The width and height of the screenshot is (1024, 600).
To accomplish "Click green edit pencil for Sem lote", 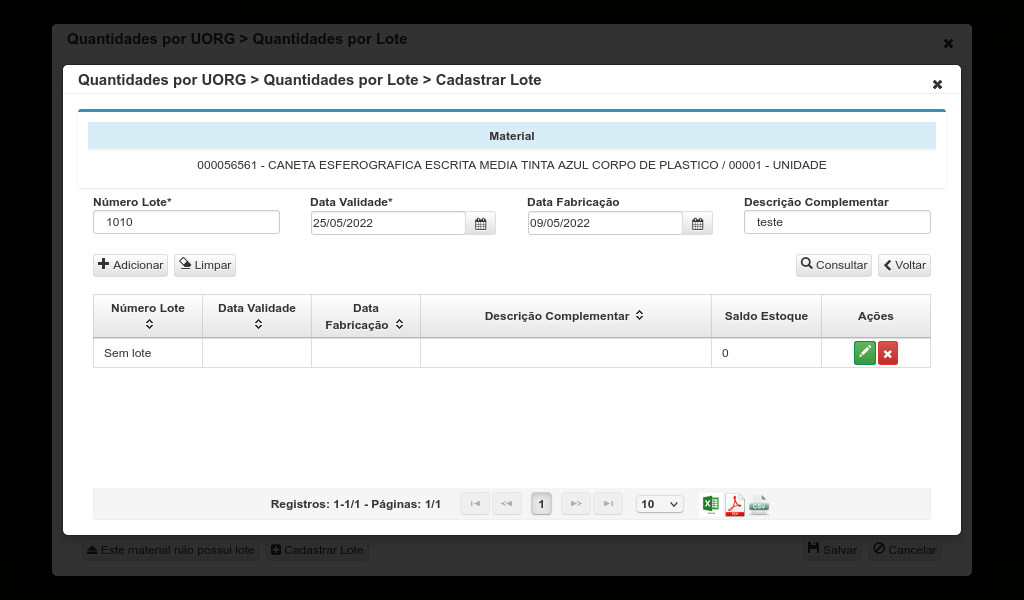I will [x=865, y=353].
